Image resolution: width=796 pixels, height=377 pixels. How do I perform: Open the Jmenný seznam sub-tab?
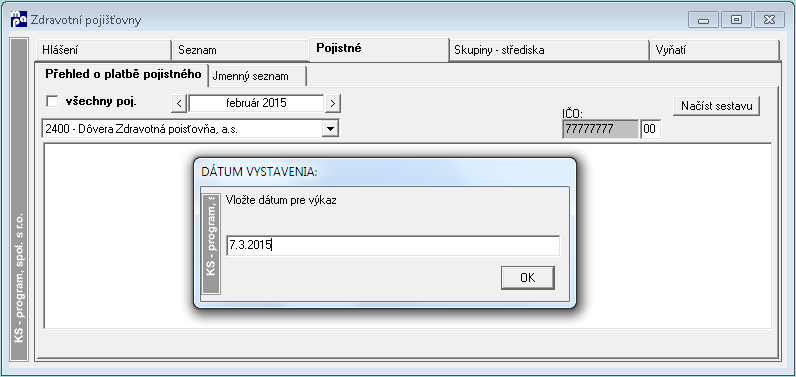pyautogui.click(x=257, y=76)
